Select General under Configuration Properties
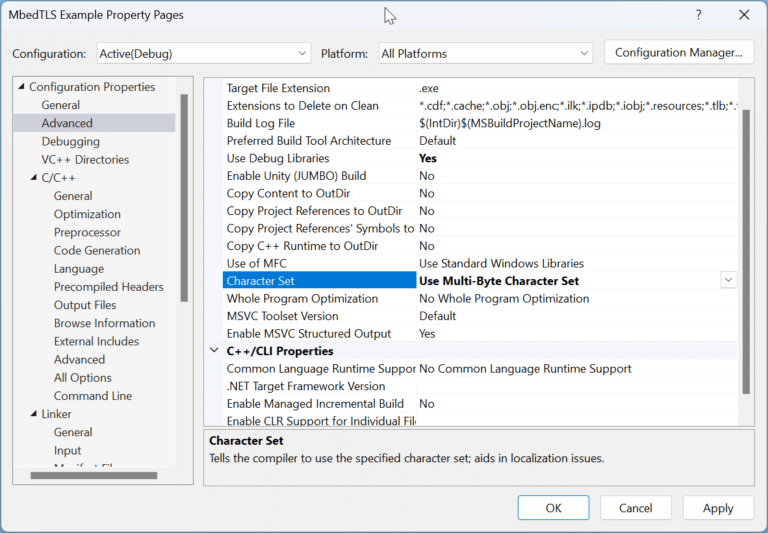768x533 pixels. 61,105
